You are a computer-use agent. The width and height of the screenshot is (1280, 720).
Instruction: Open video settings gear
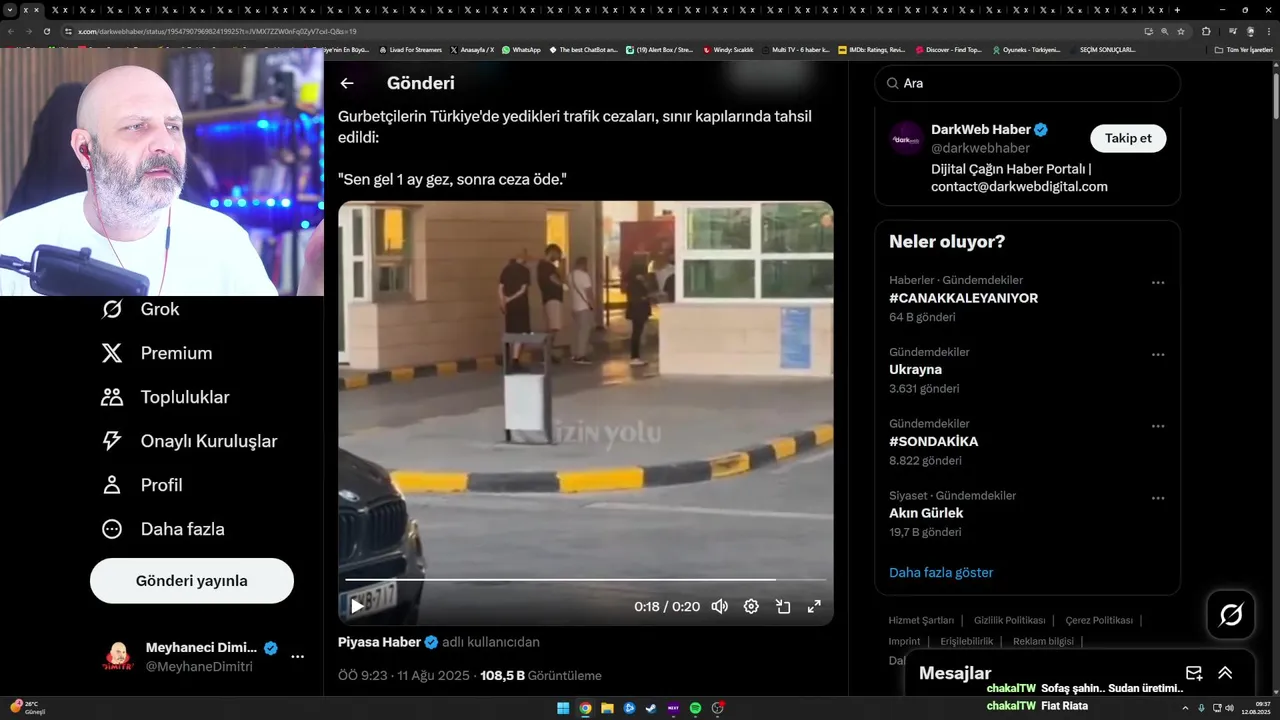(x=751, y=606)
